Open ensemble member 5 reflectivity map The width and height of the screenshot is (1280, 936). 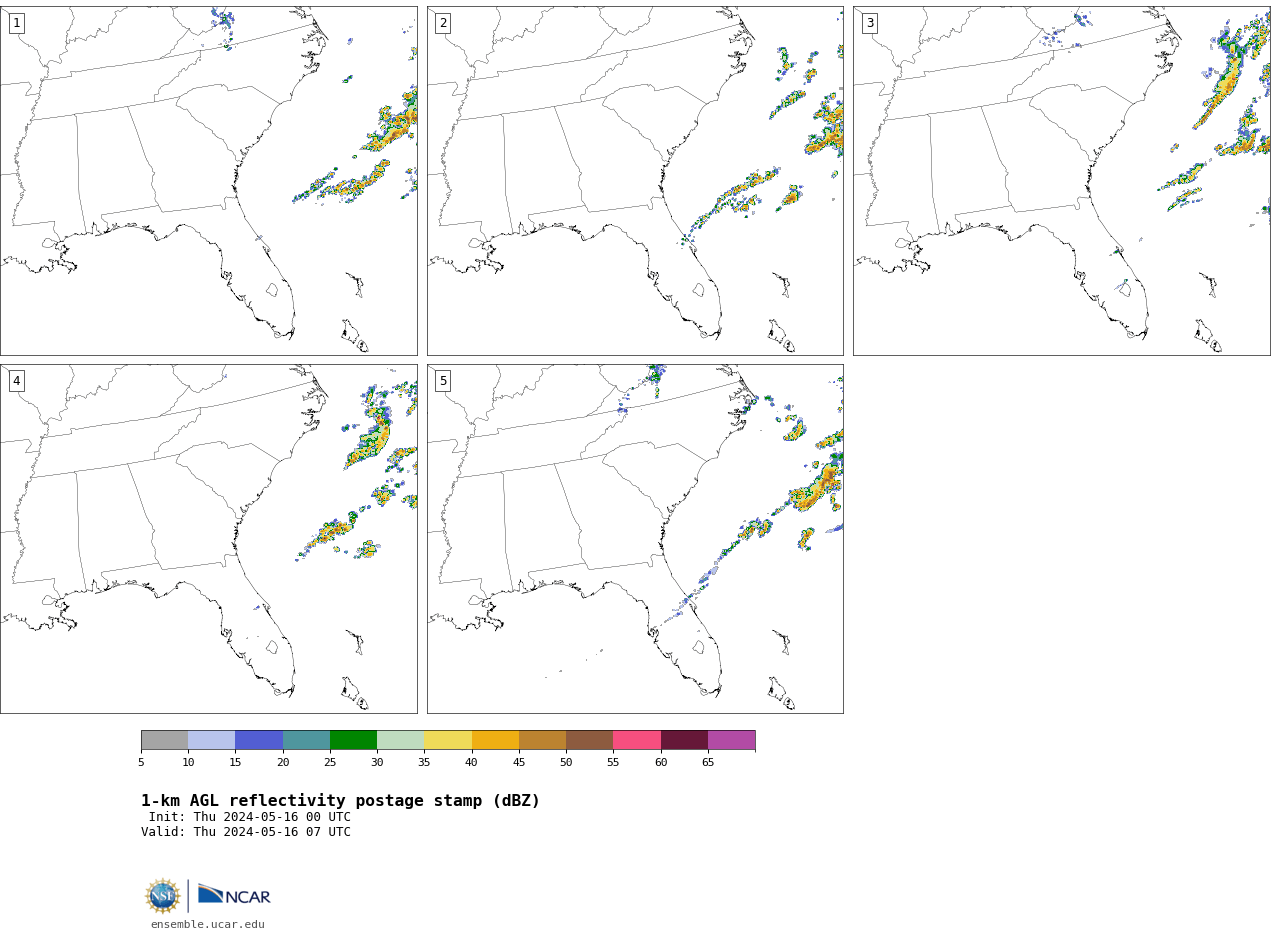click(x=635, y=539)
